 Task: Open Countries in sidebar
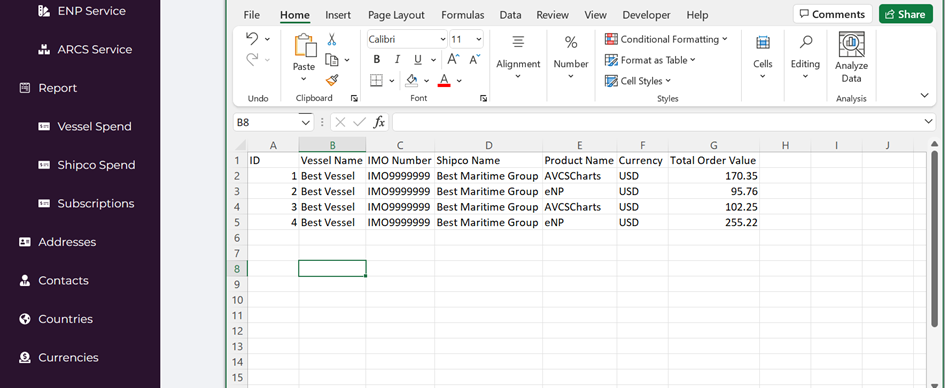[55, 319]
